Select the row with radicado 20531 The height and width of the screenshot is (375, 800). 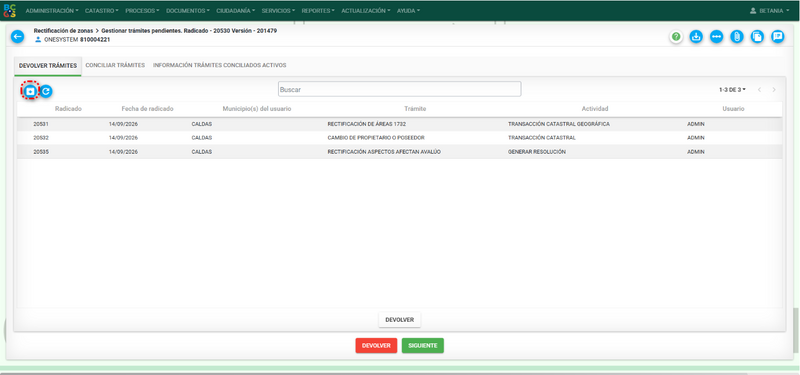(399, 124)
